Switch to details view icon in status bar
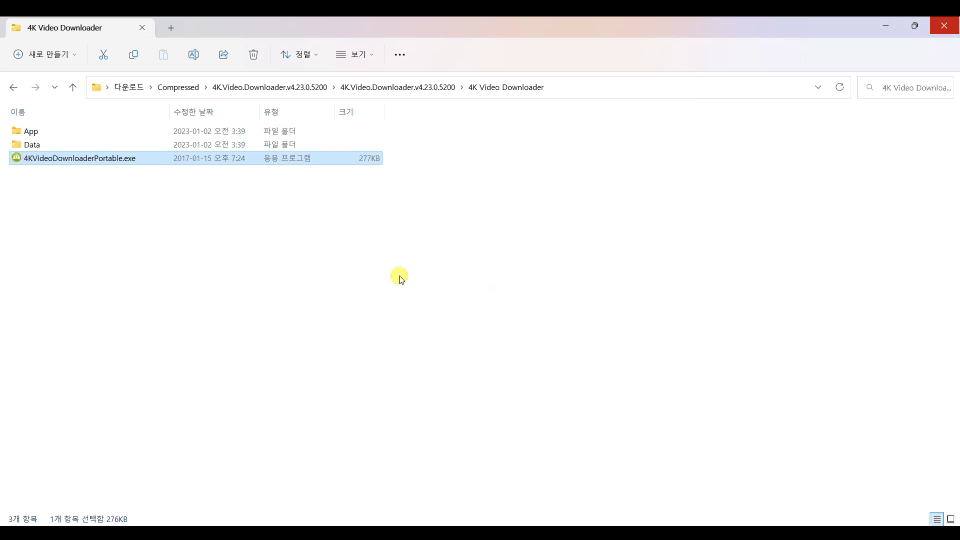 (x=937, y=519)
